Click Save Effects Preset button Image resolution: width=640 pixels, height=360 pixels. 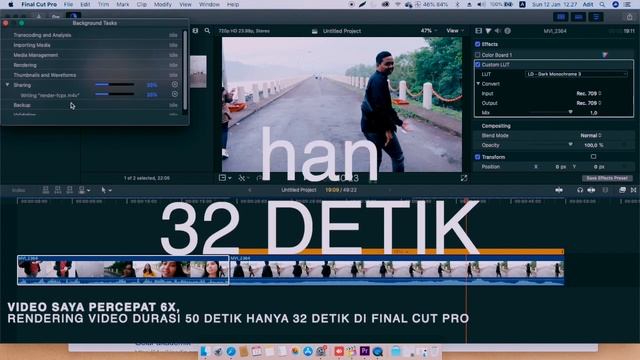(607, 178)
